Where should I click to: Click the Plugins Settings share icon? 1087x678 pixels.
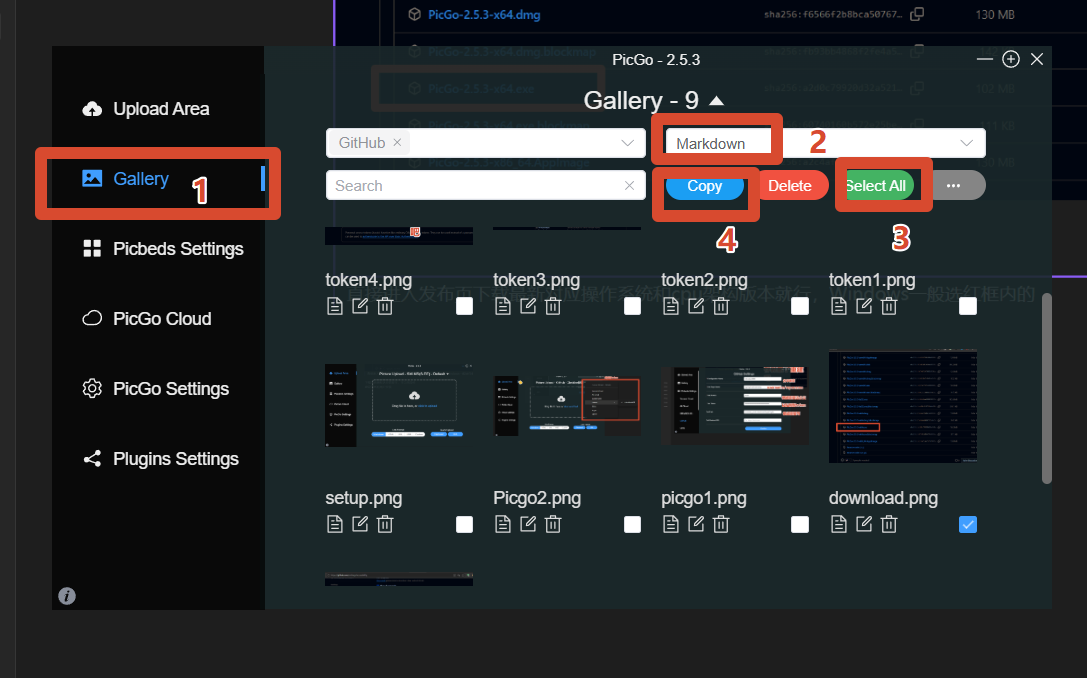click(x=92, y=458)
